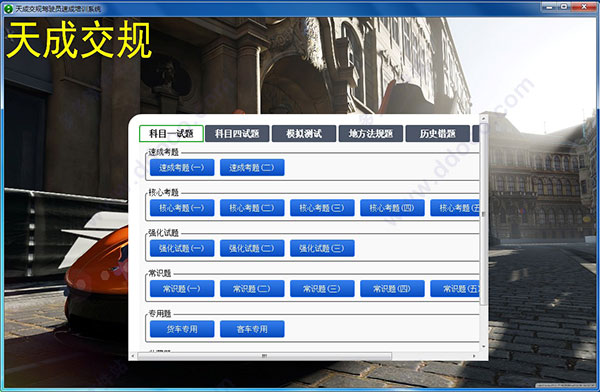Start 速成考题(一)
Screen dimensions: 600x392
(x=182, y=168)
